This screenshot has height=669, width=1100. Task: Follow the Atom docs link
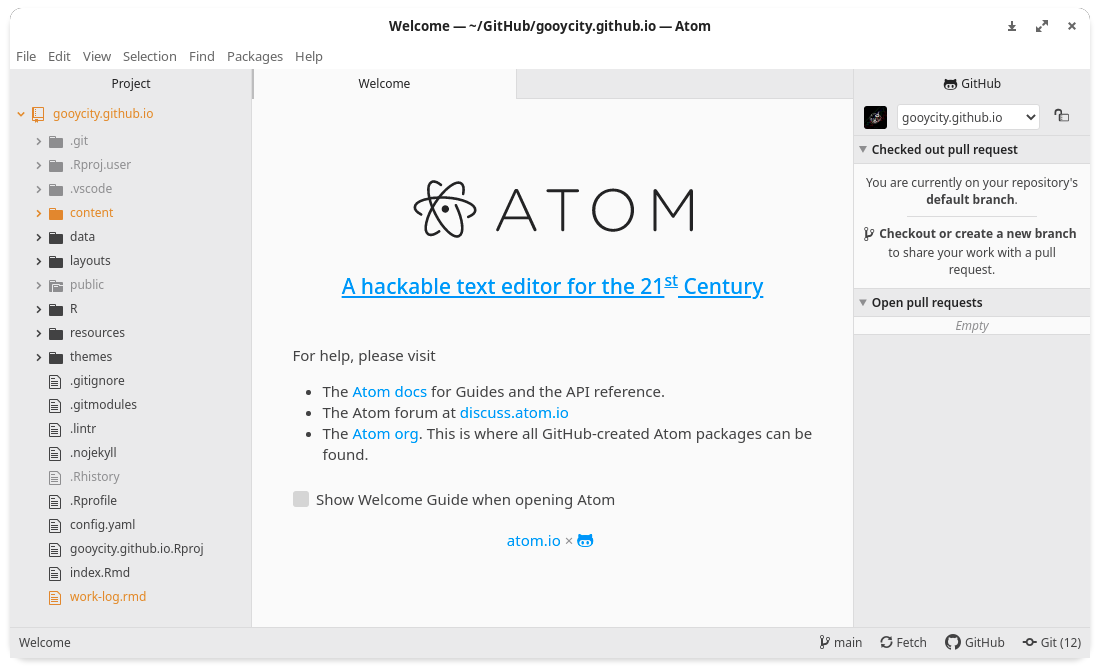[x=389, y=391]
